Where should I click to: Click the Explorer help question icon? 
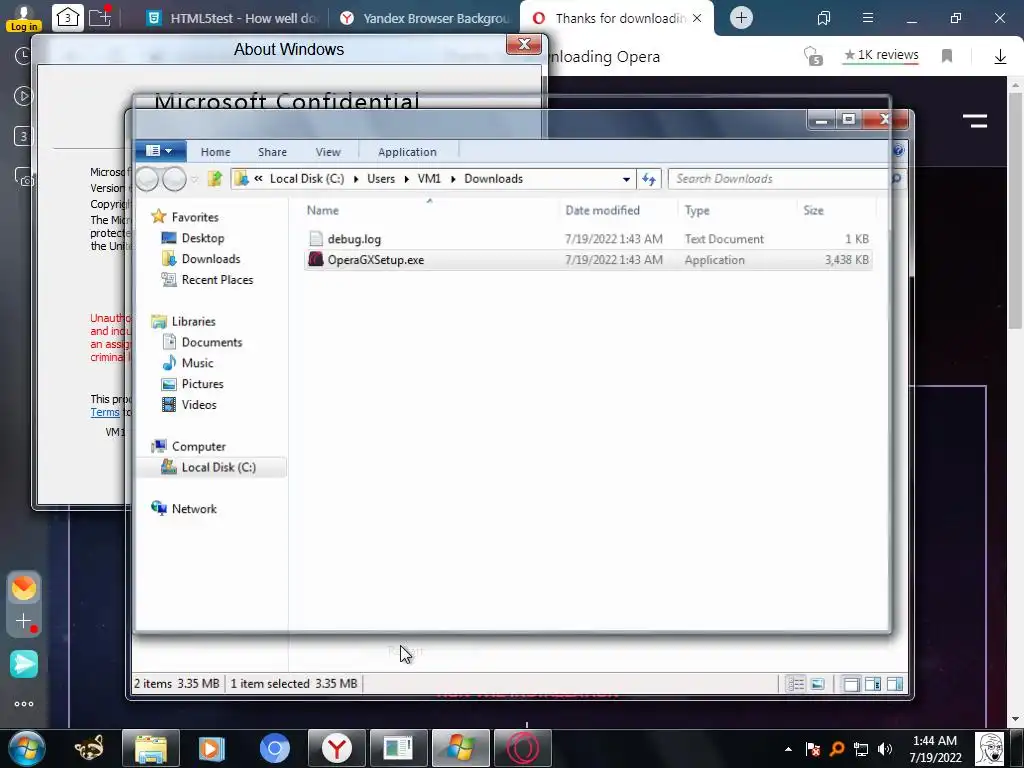click(898, 151)
